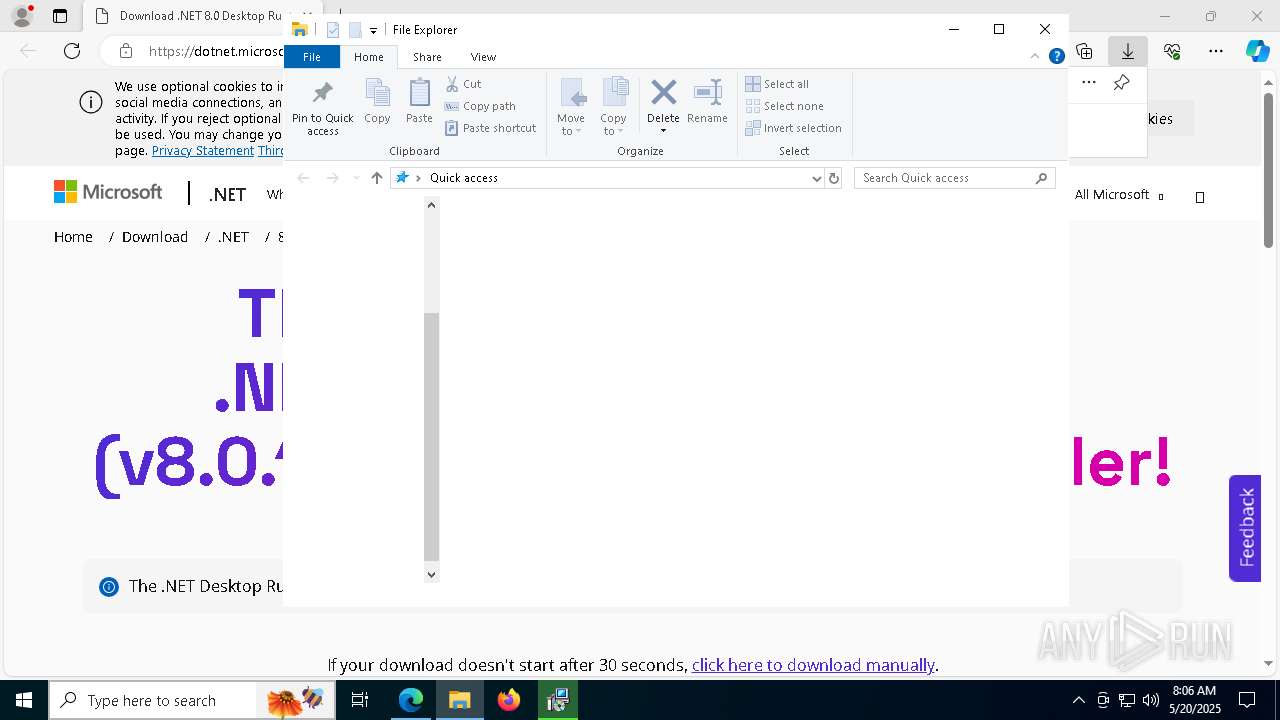Click the Windows Start button
The width and height of the screenshot is (1280, 720).
(24, 700)
